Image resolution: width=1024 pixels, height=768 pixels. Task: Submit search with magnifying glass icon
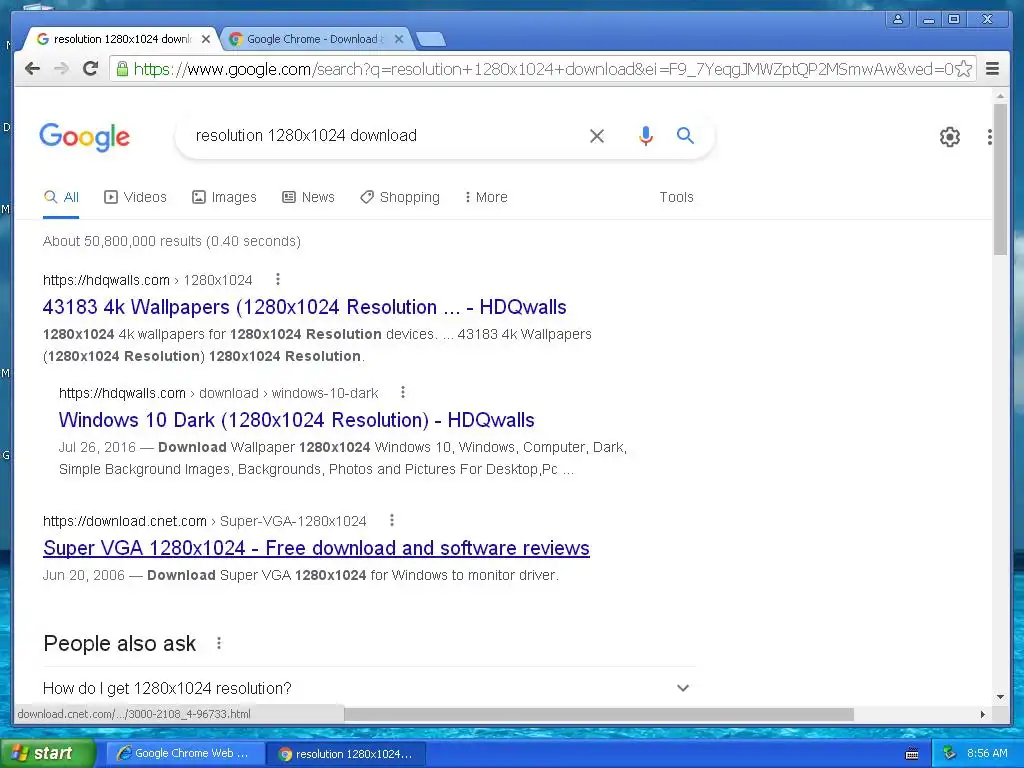pos(685,135)
